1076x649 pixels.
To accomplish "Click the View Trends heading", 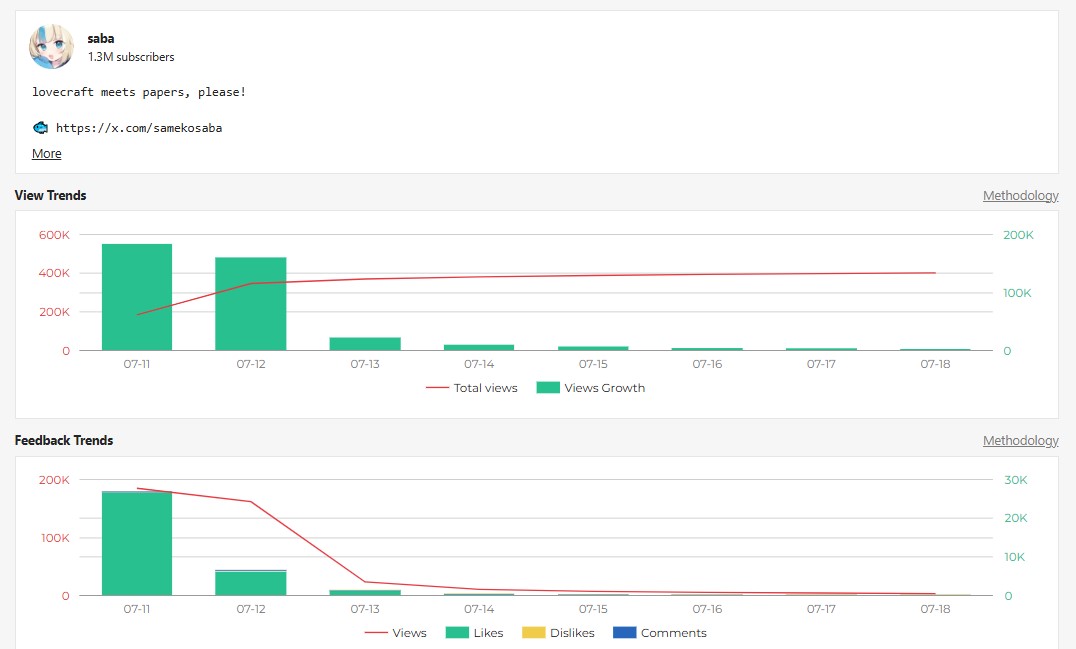I will (51, 196).
